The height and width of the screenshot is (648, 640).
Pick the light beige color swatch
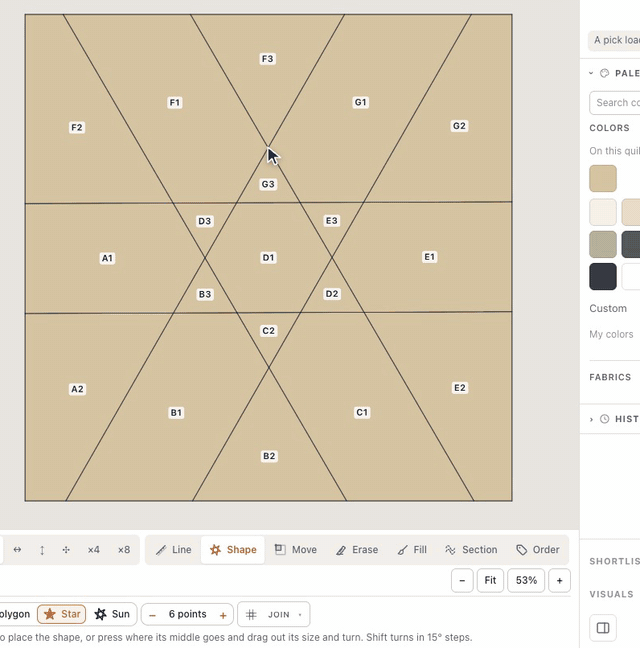[x=631, y=212]
